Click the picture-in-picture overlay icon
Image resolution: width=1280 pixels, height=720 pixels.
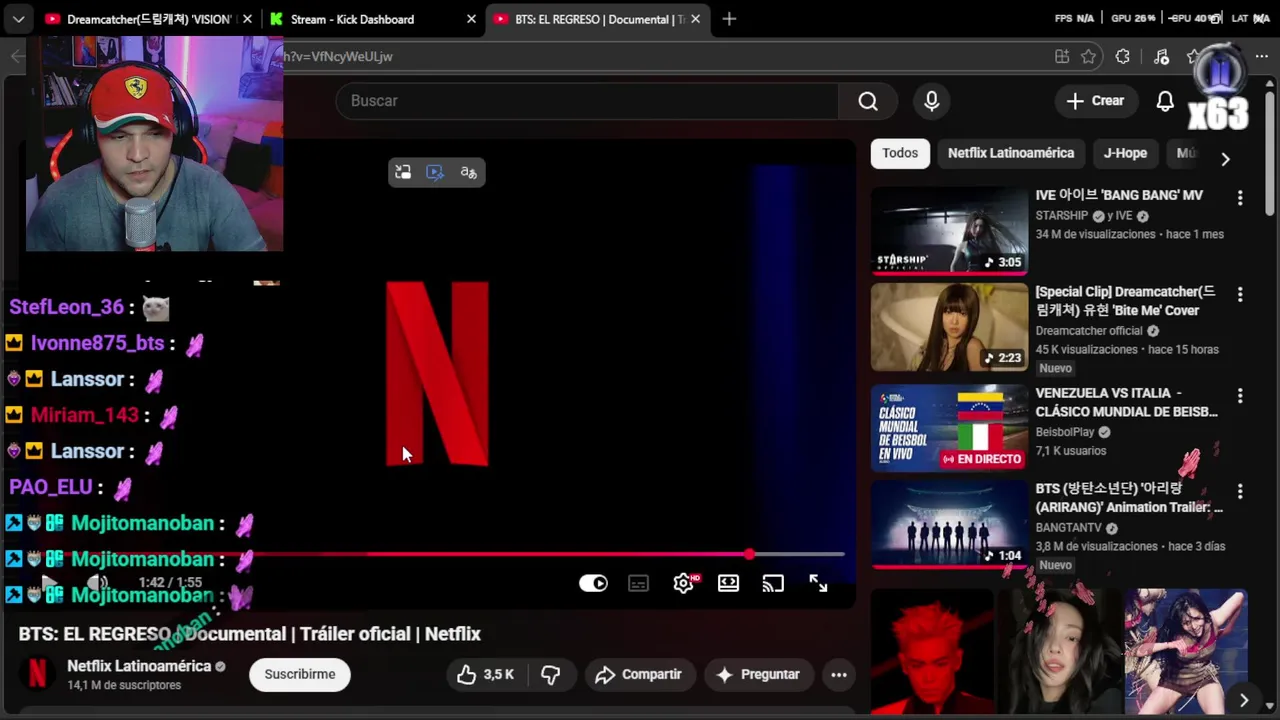tap(403, 172)
